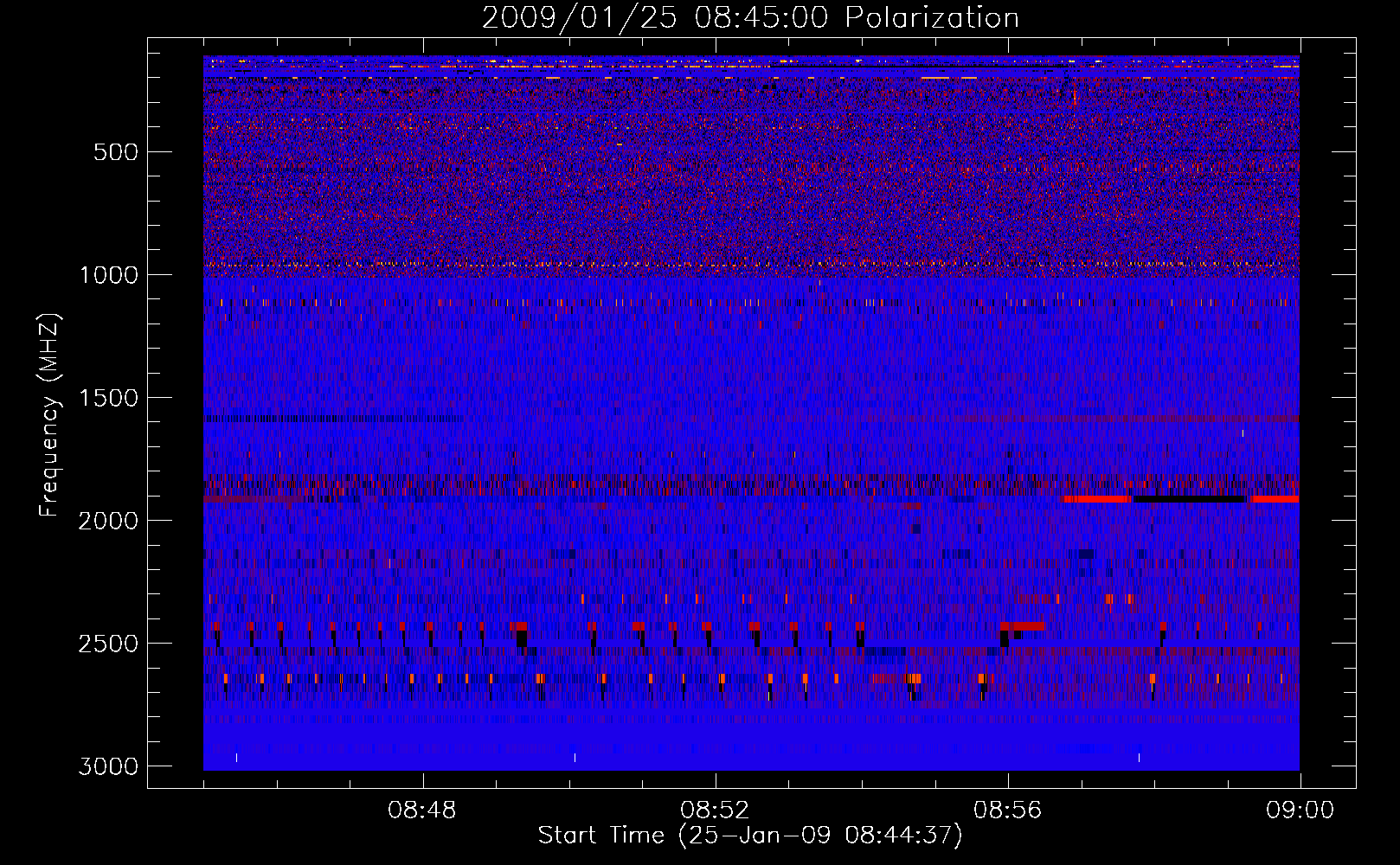Click the 08:56 time tick label
1400x865 pixels.
click(1007, 811)
